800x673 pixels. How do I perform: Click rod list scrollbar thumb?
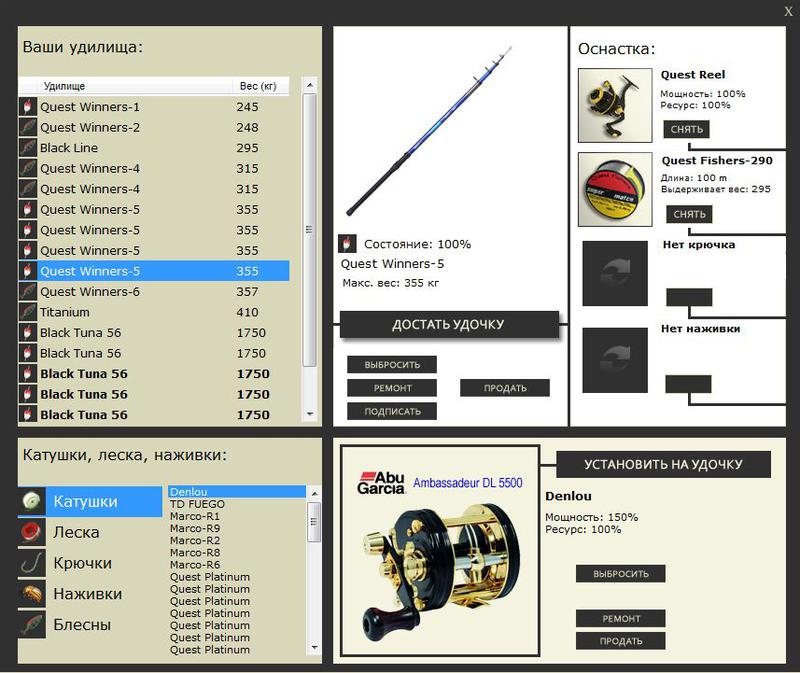[310, 230]
